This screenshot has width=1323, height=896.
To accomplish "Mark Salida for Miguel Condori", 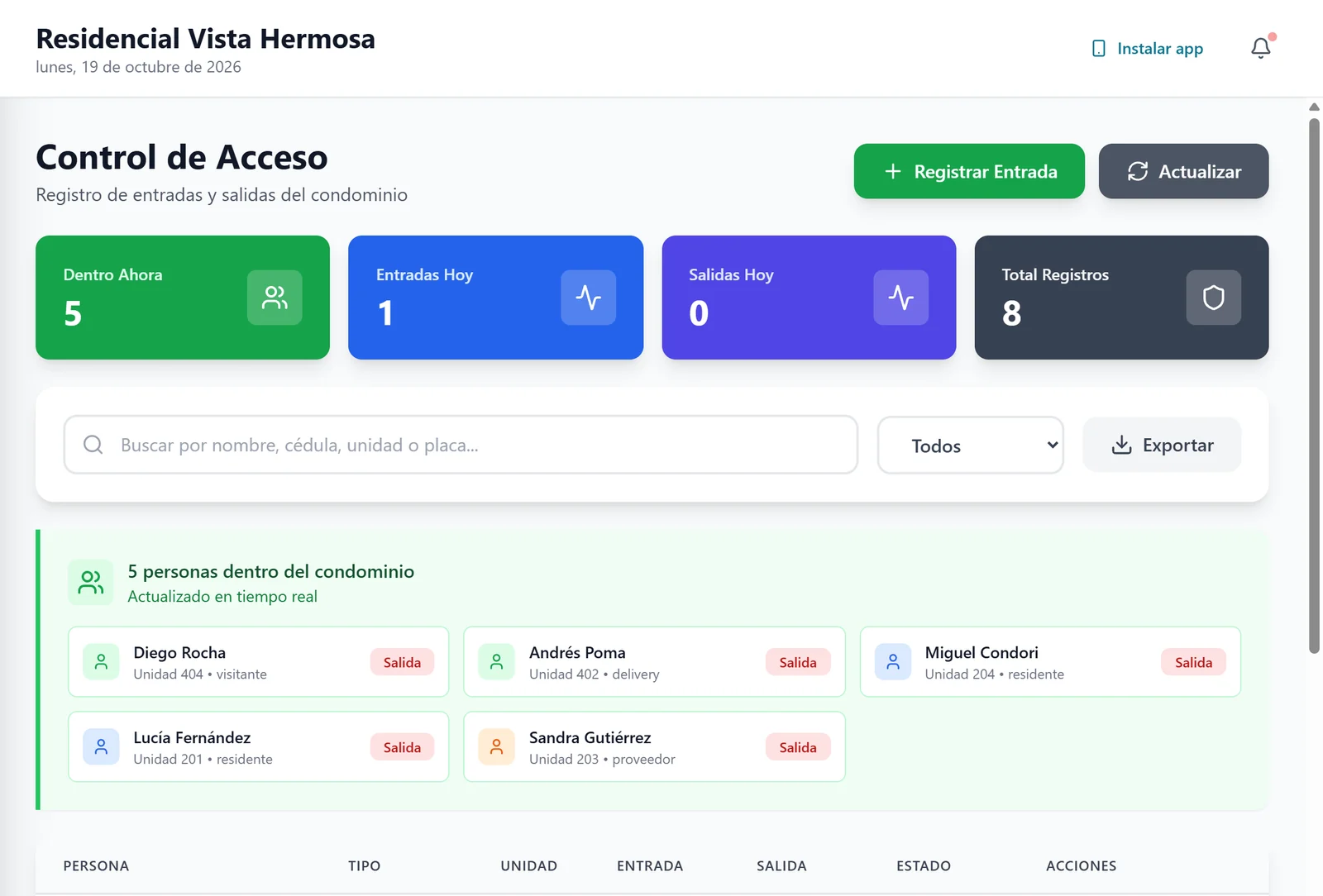I will [1193, 662].
